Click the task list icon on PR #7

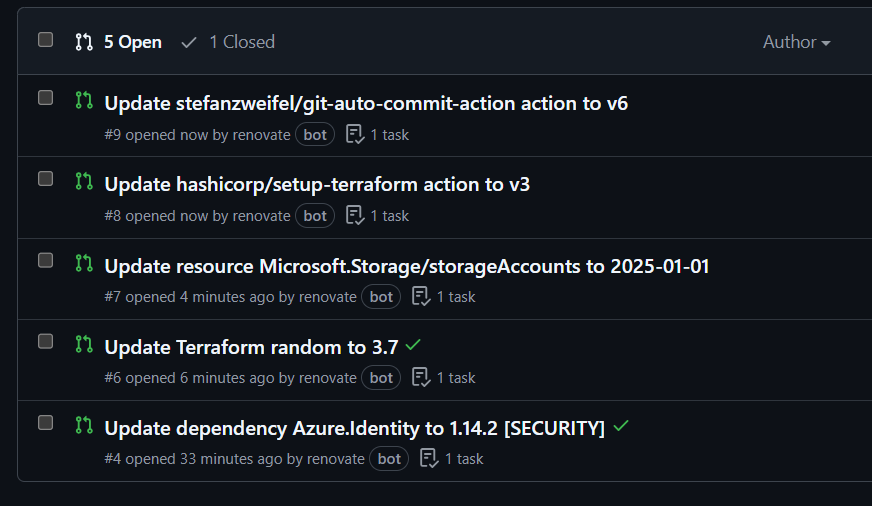(421, 297)
